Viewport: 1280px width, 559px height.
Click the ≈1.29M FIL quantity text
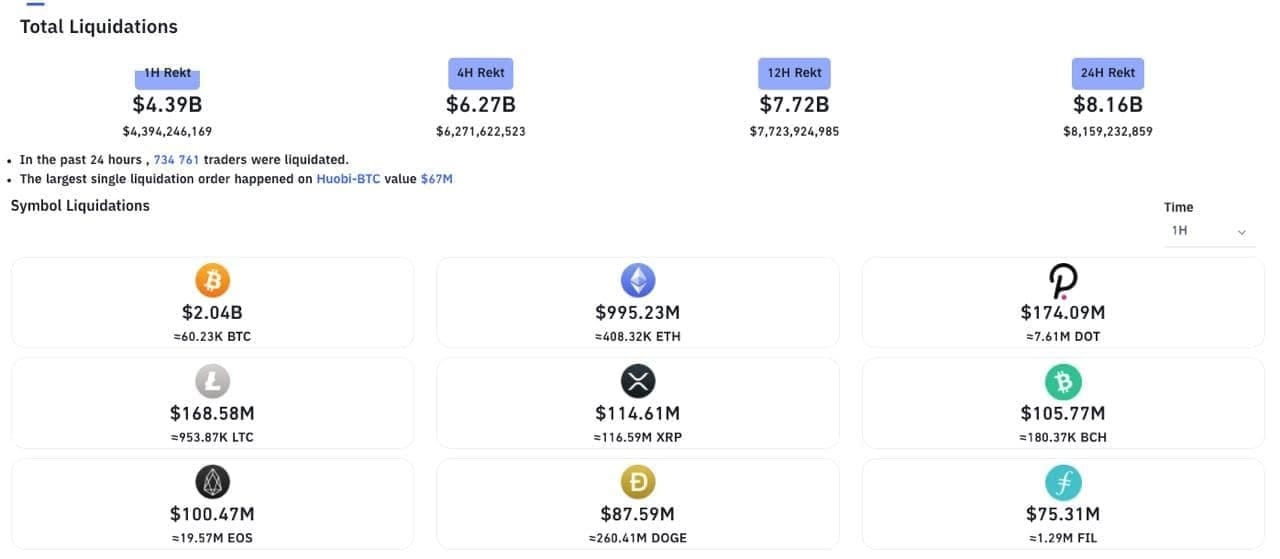point(1063,539)
